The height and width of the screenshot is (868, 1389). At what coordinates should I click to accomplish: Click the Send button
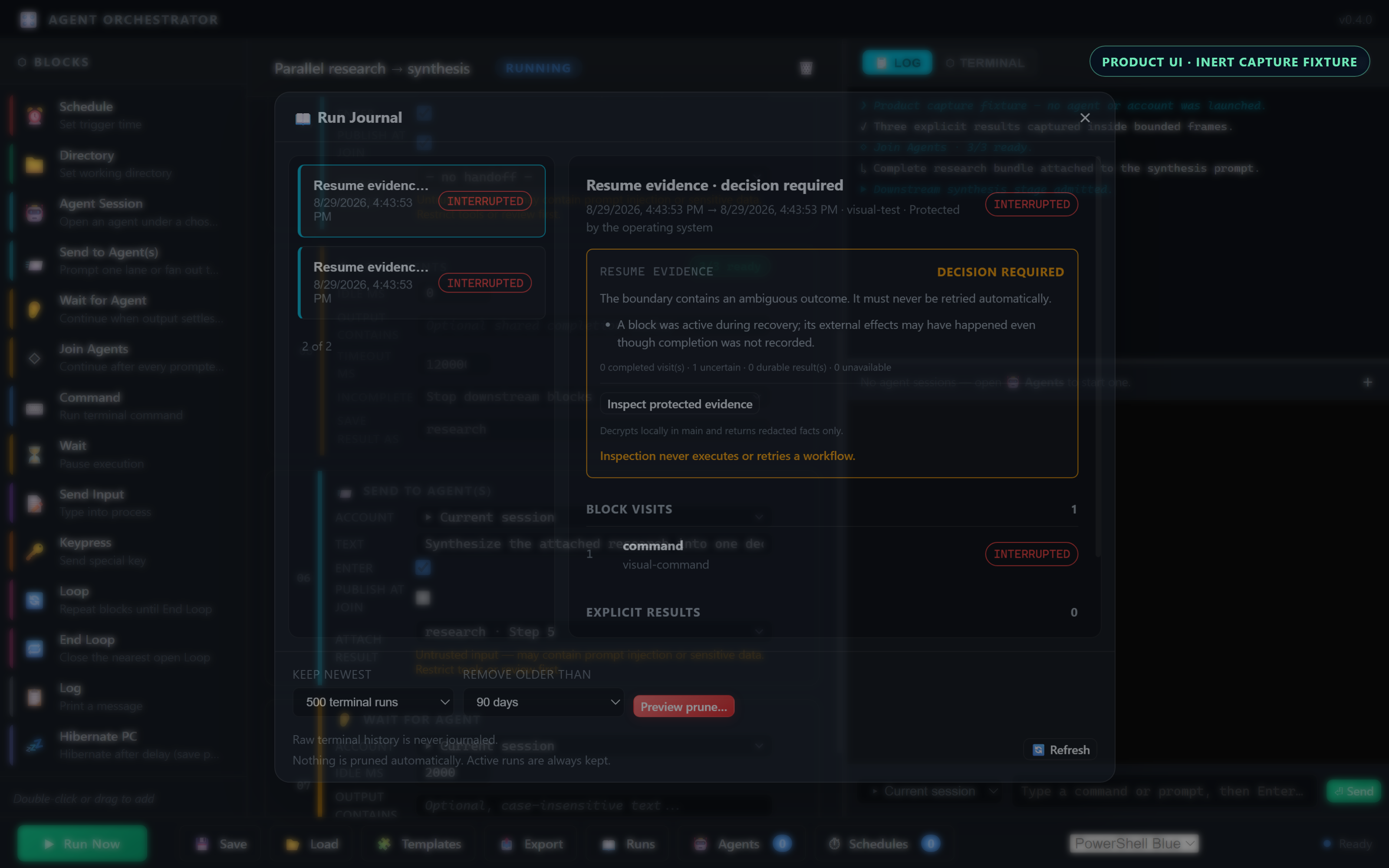[1353, 791]
